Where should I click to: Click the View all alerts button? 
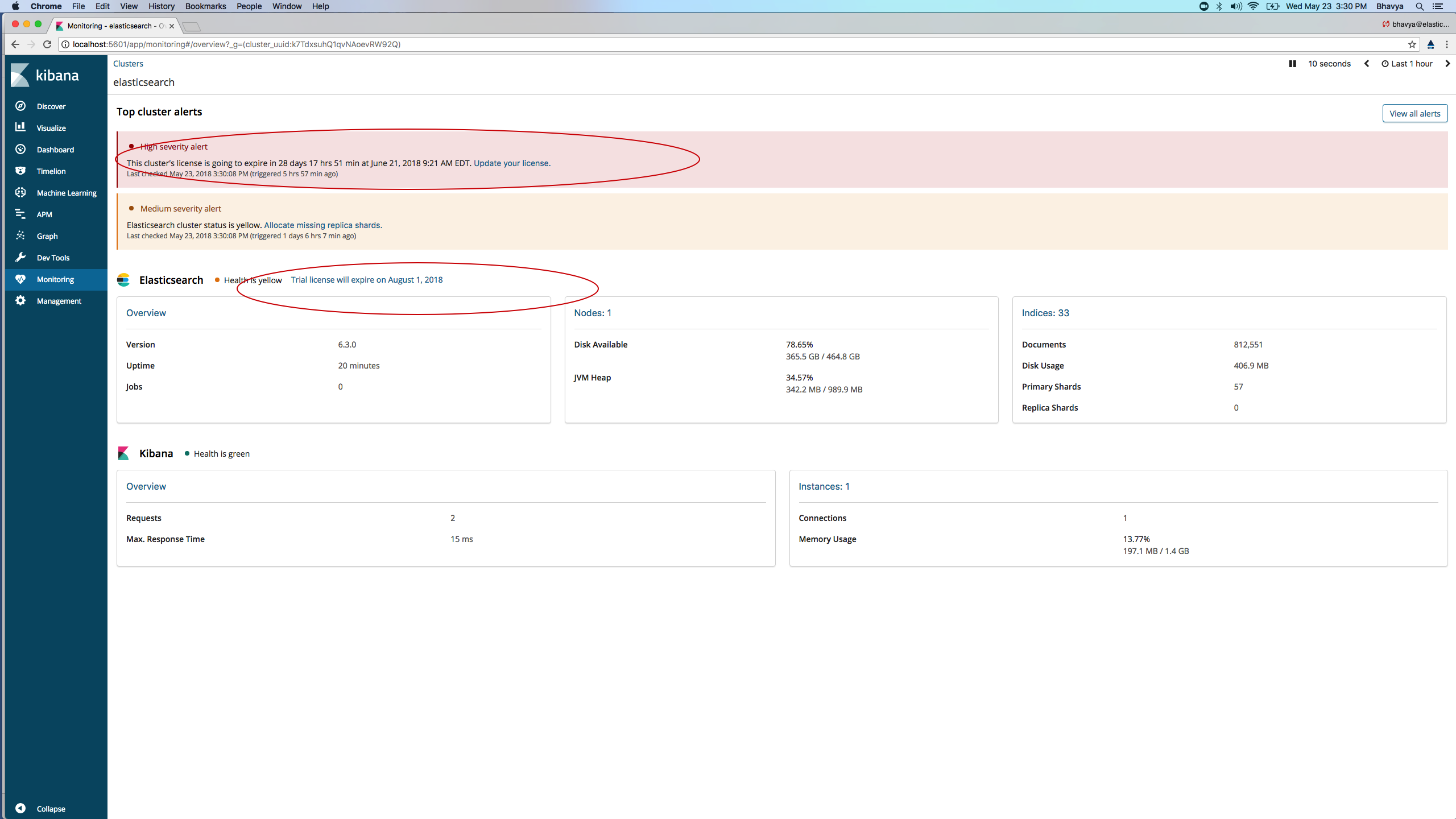point(1414,113)
